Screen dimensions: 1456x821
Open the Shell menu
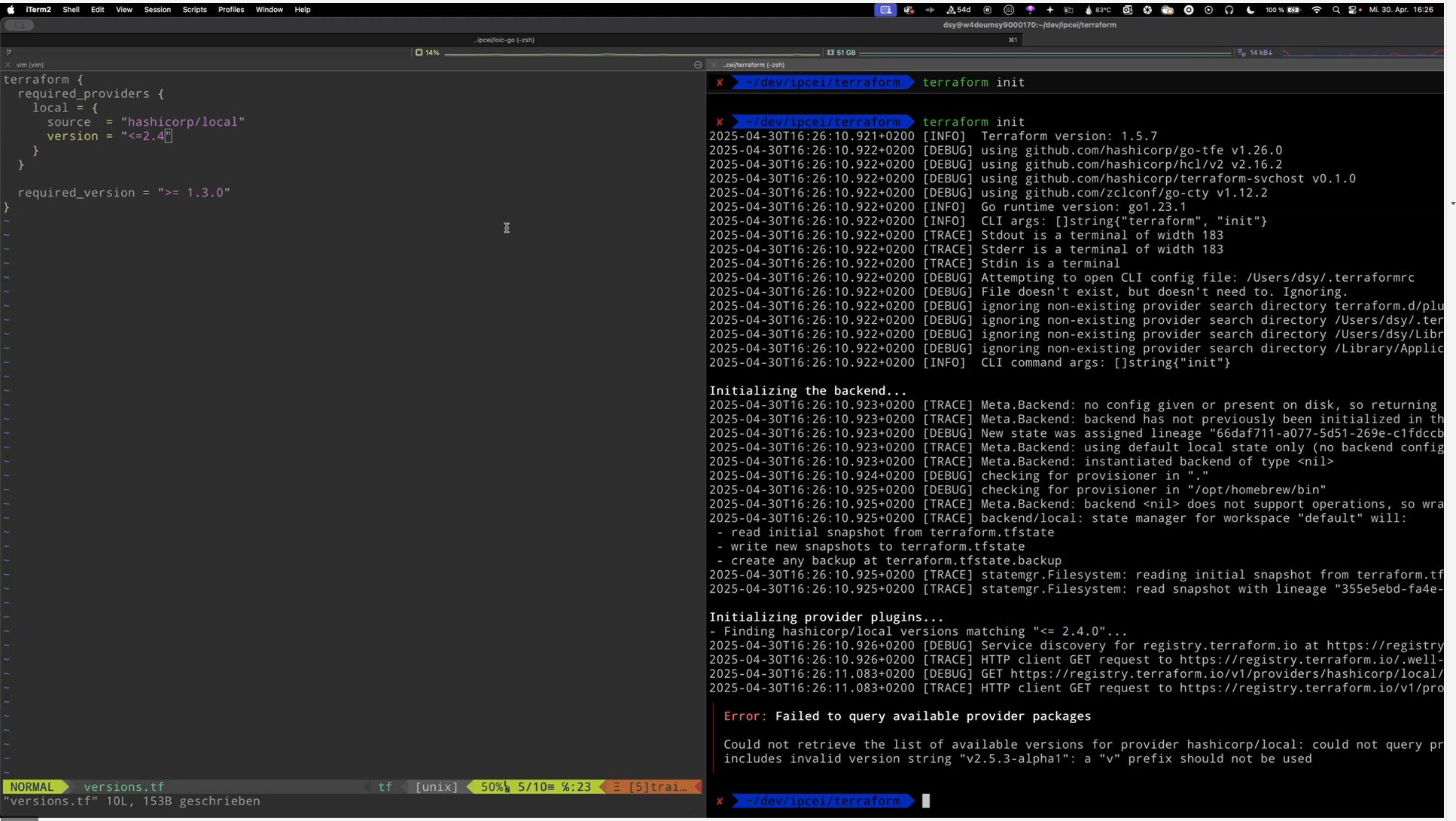71,10
